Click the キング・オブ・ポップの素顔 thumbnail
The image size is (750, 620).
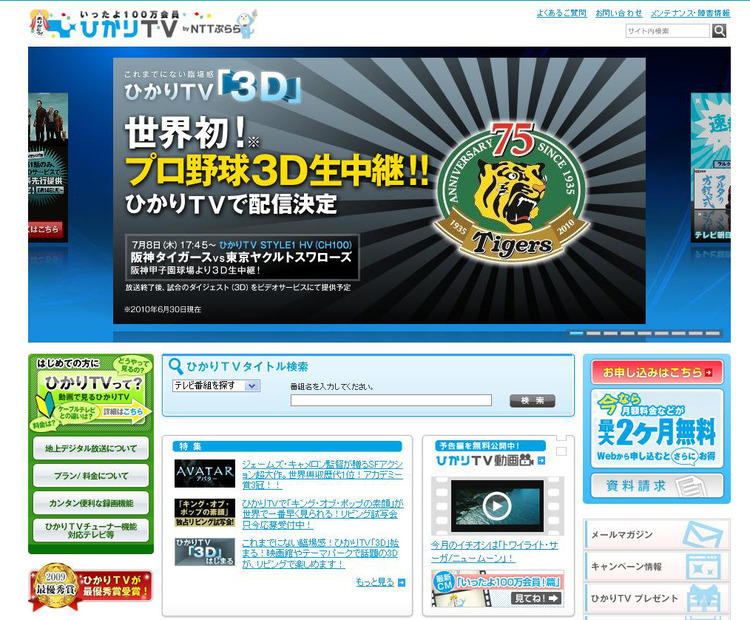click(x=205, y=513)
